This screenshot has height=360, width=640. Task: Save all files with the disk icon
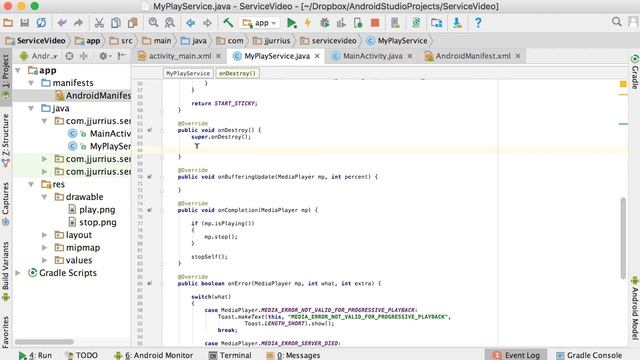(24, 23)
